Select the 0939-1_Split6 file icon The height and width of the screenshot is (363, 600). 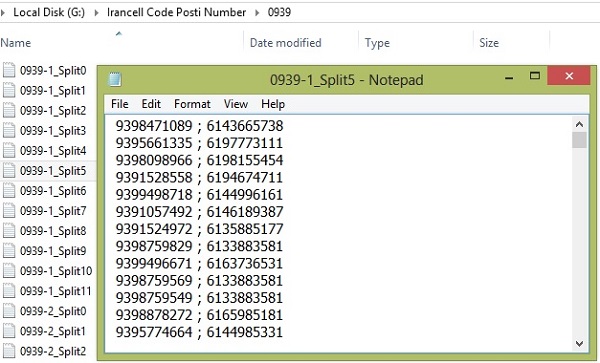click(x=9, y=190)
